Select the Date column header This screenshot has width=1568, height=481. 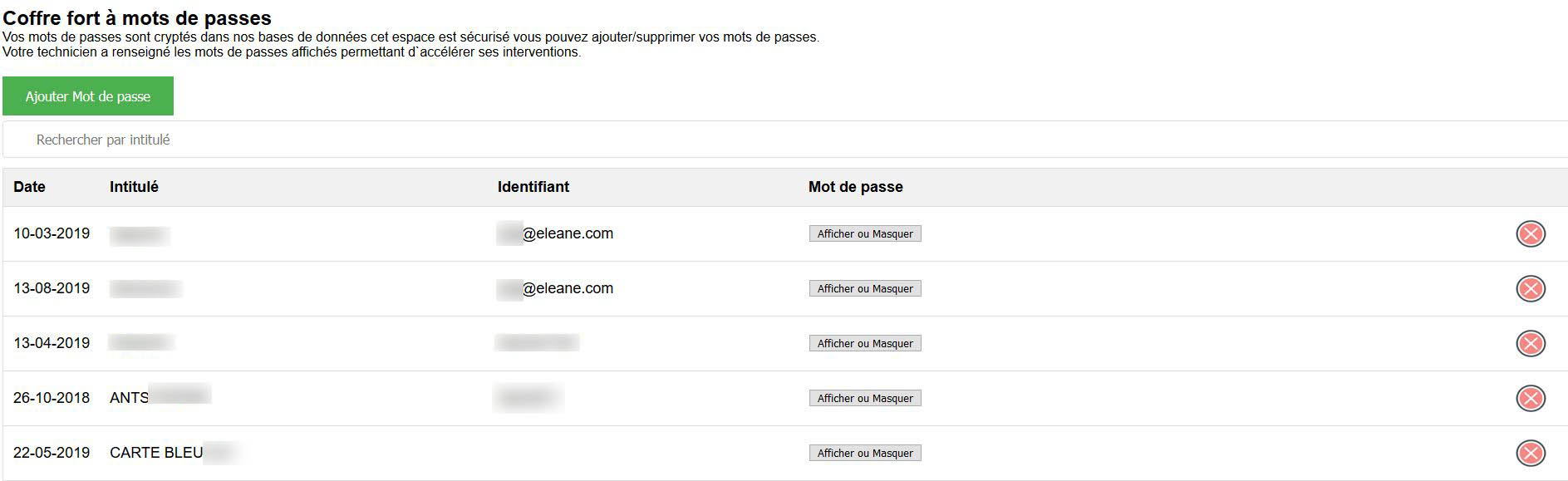[x=29, y=187]
